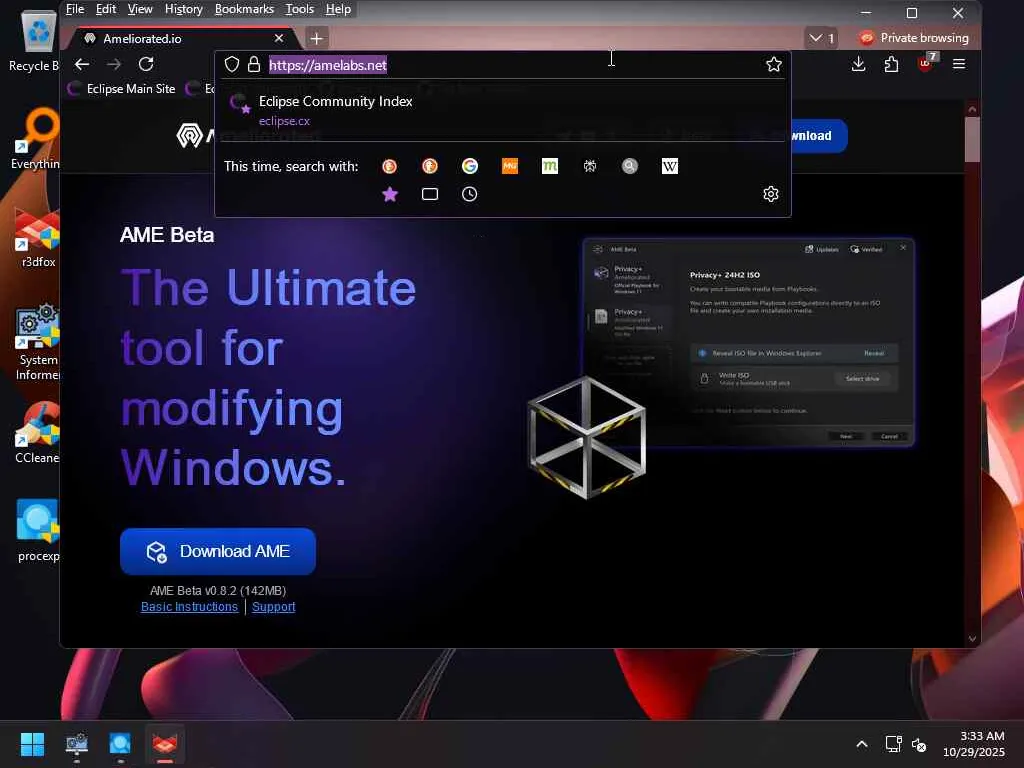Click the Private browsing indicator
The image size is (1024, 768).
tap(914, 38)
